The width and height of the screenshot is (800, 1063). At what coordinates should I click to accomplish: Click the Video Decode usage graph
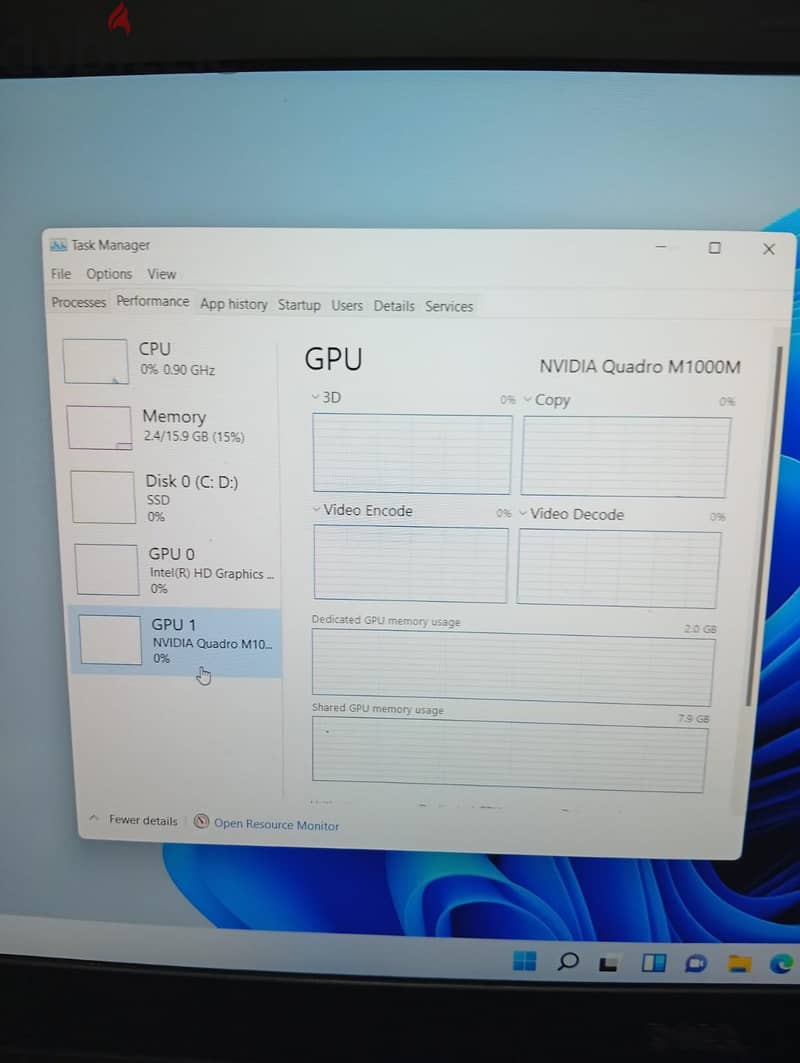pos(618,569)
